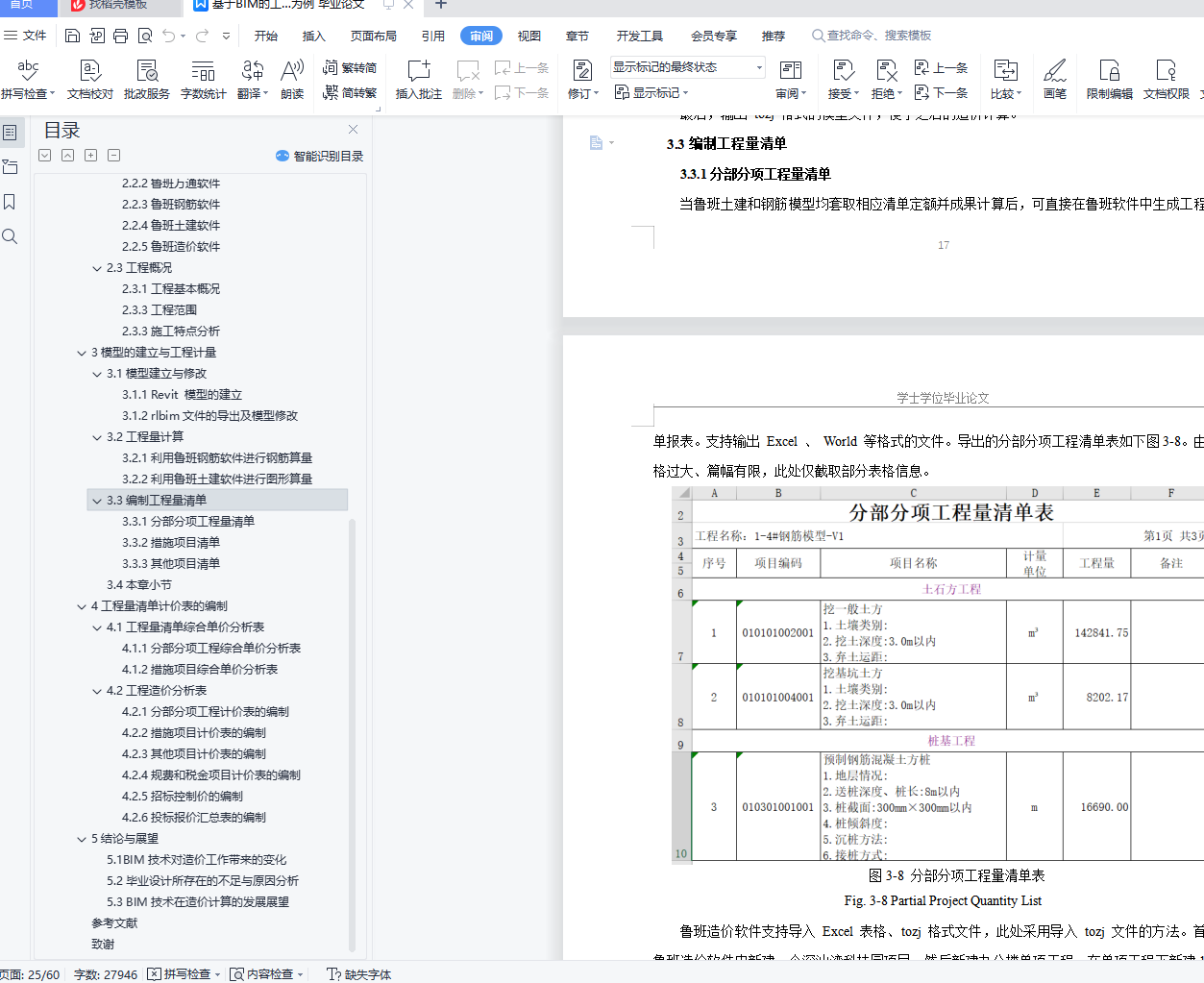Viewport: 1204px width, 983px height.
Task: Open 字数统计 word count tool
Action: [x=204, y=79]
